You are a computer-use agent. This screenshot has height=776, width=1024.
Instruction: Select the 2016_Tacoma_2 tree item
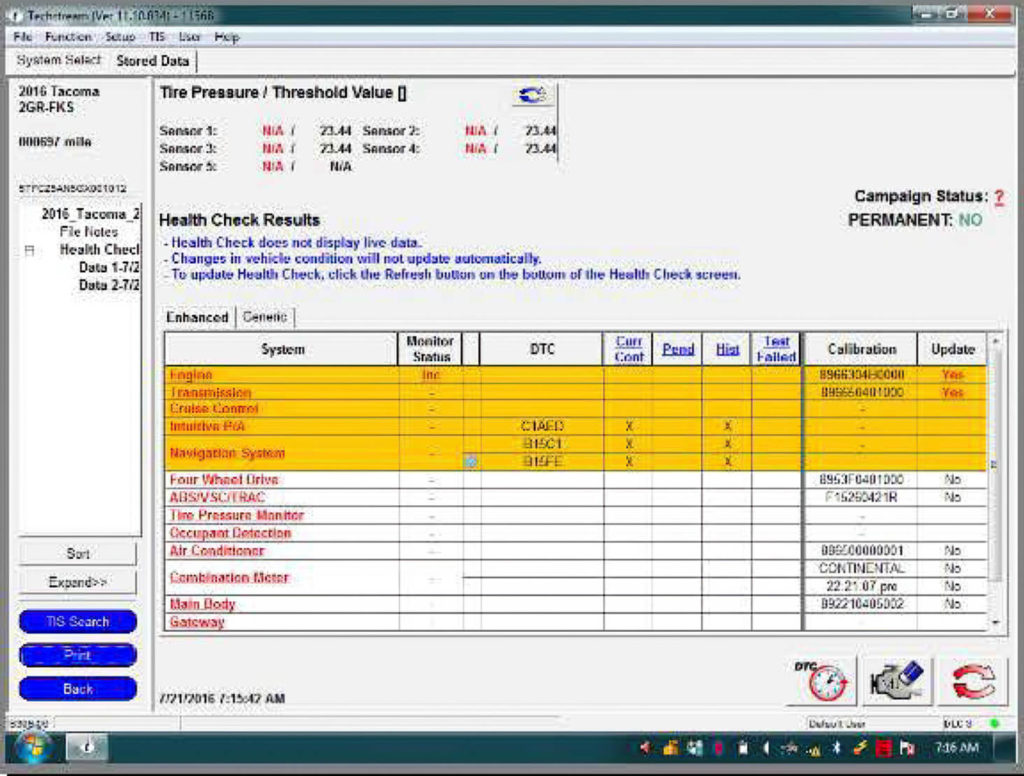point(90,214)
